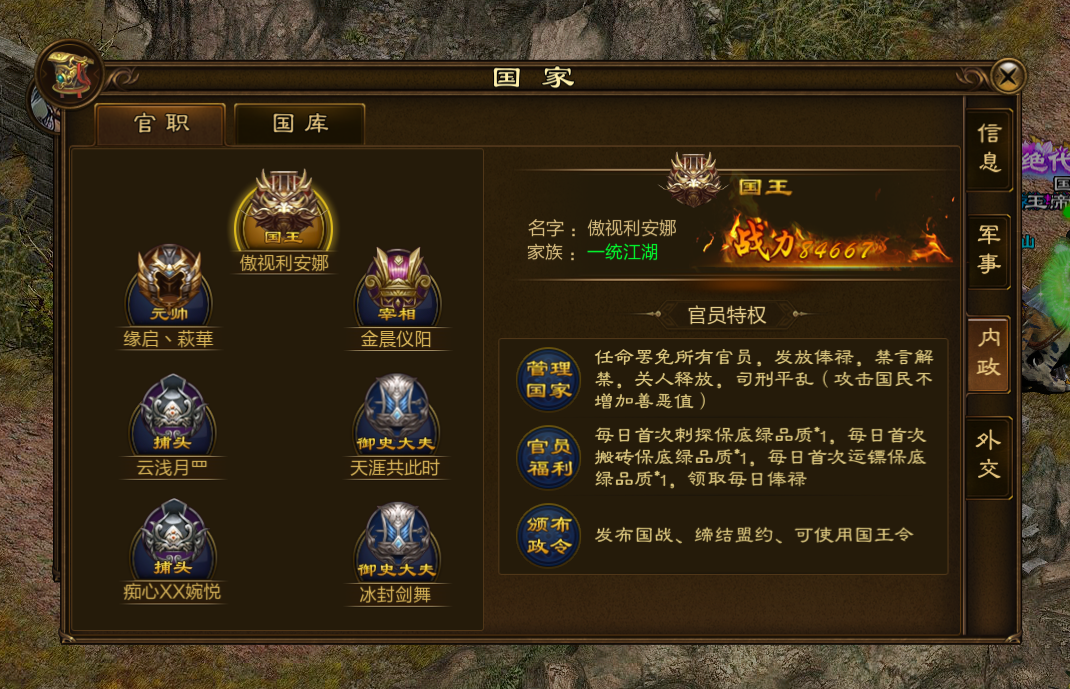Click 捕头 icon above 云浅月
Viewport: 1070px width, 689px height.
tap(173, 415)
